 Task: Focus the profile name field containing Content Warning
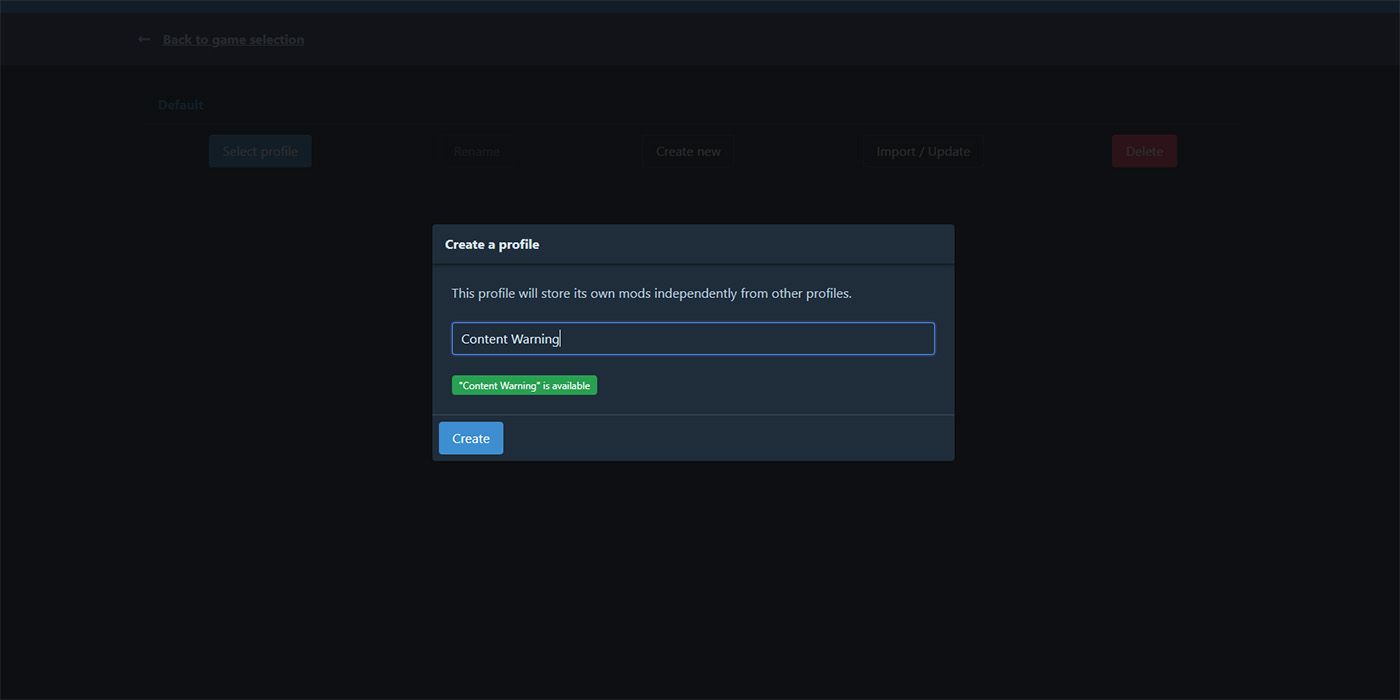point(693,338)
